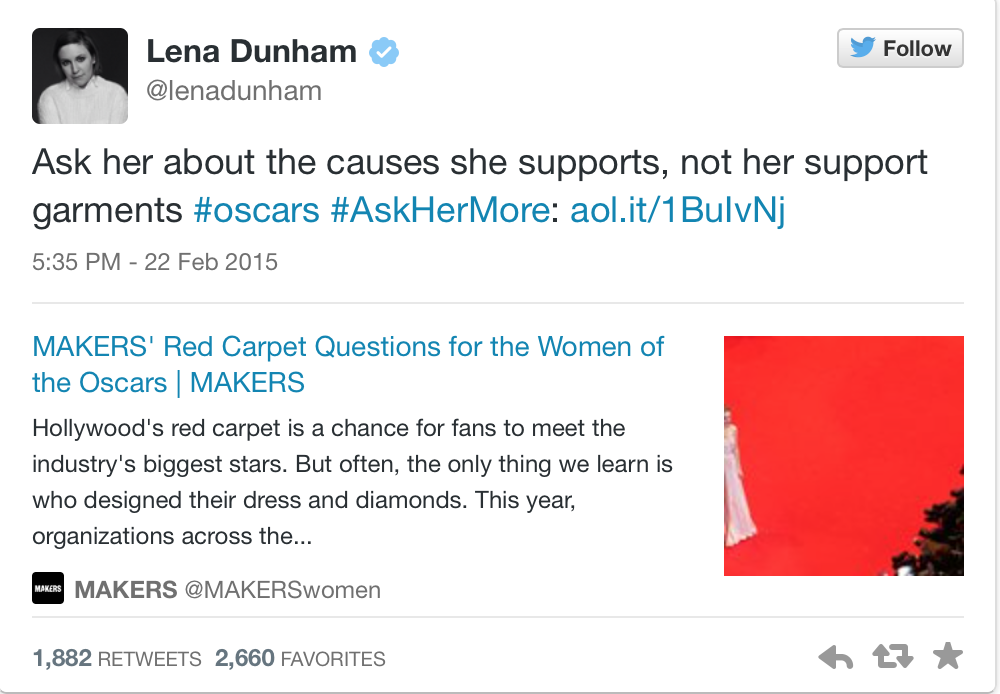The height and width of the screenshot is (694, 1000).
Task: Open MAKERS' Red Carpet Questions article title
Action: 348,365
